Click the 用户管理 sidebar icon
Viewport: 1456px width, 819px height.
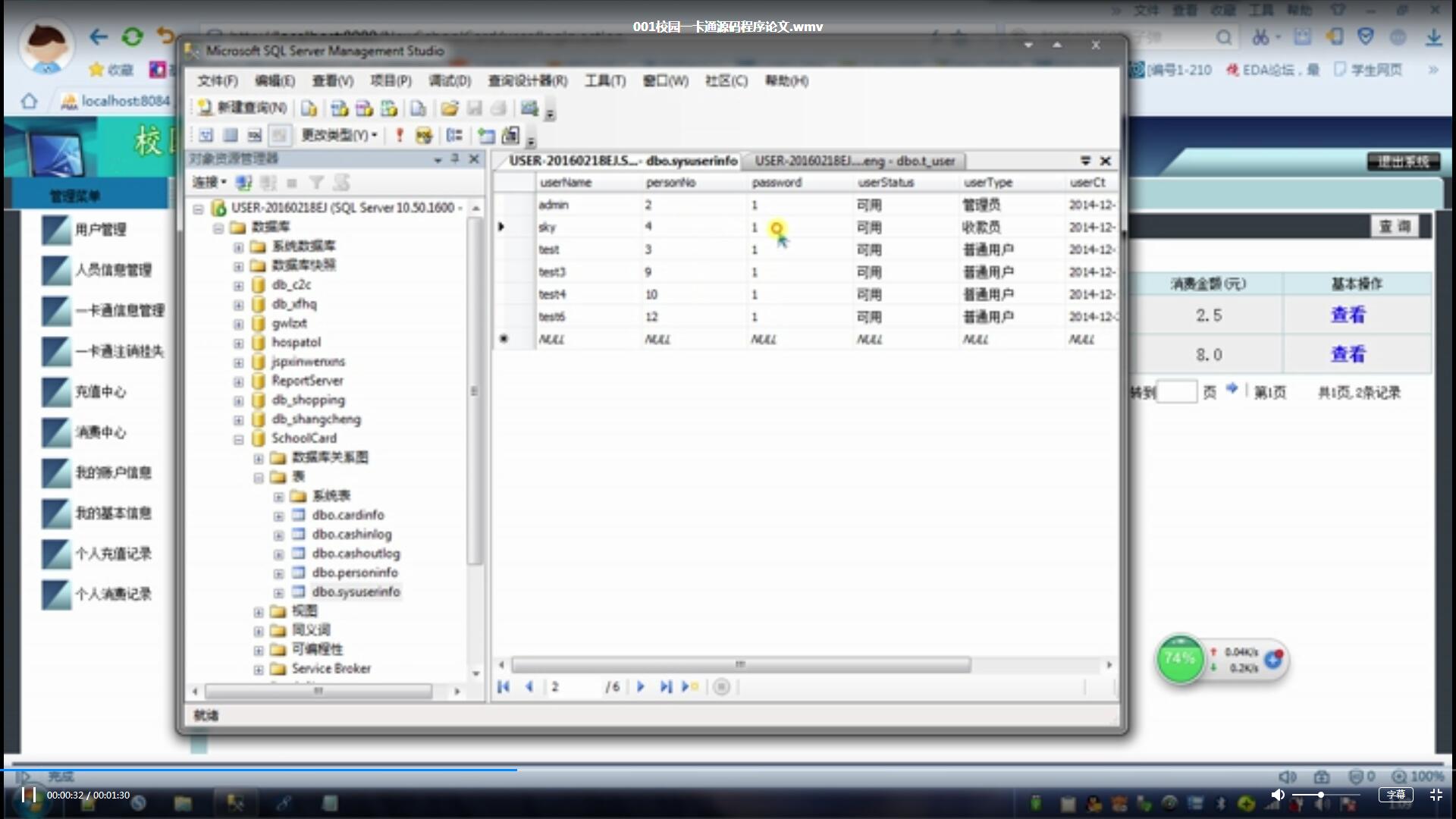[x=56, y=230]
